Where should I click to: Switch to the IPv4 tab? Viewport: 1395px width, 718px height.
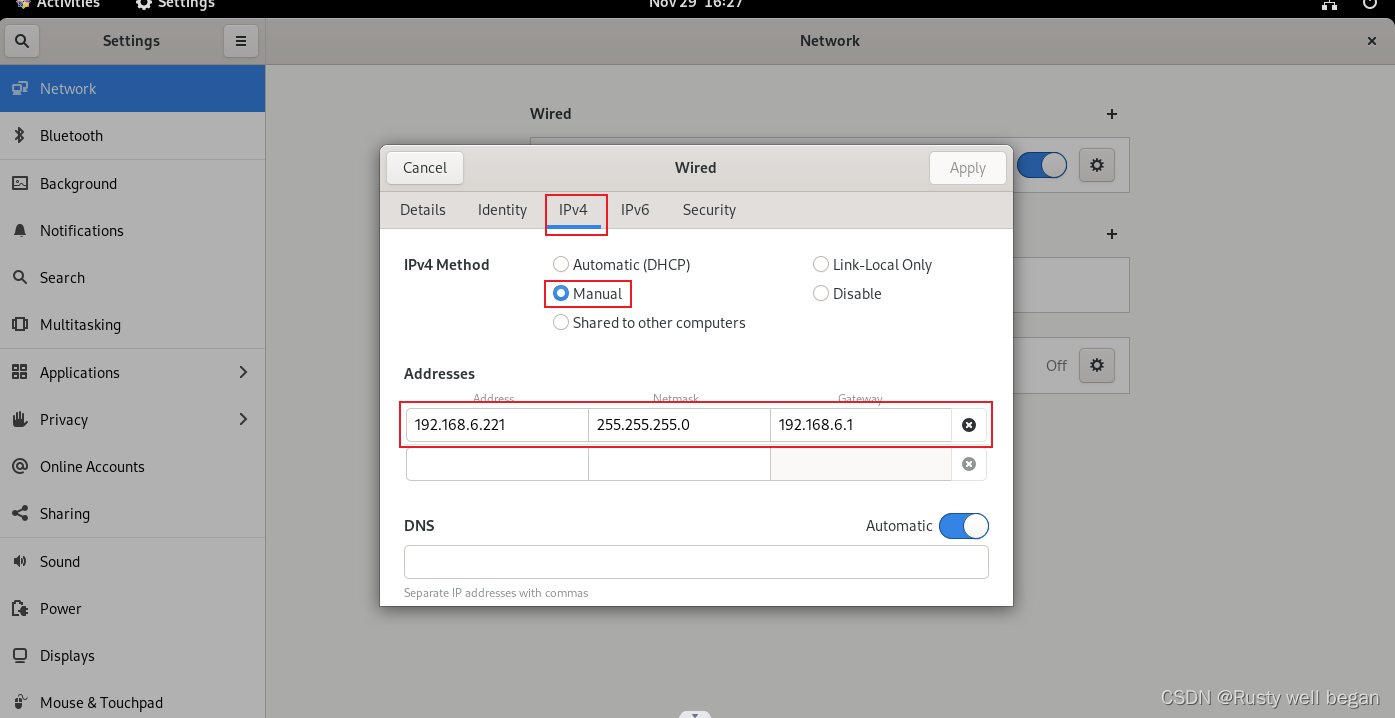(x=573, y=210)
